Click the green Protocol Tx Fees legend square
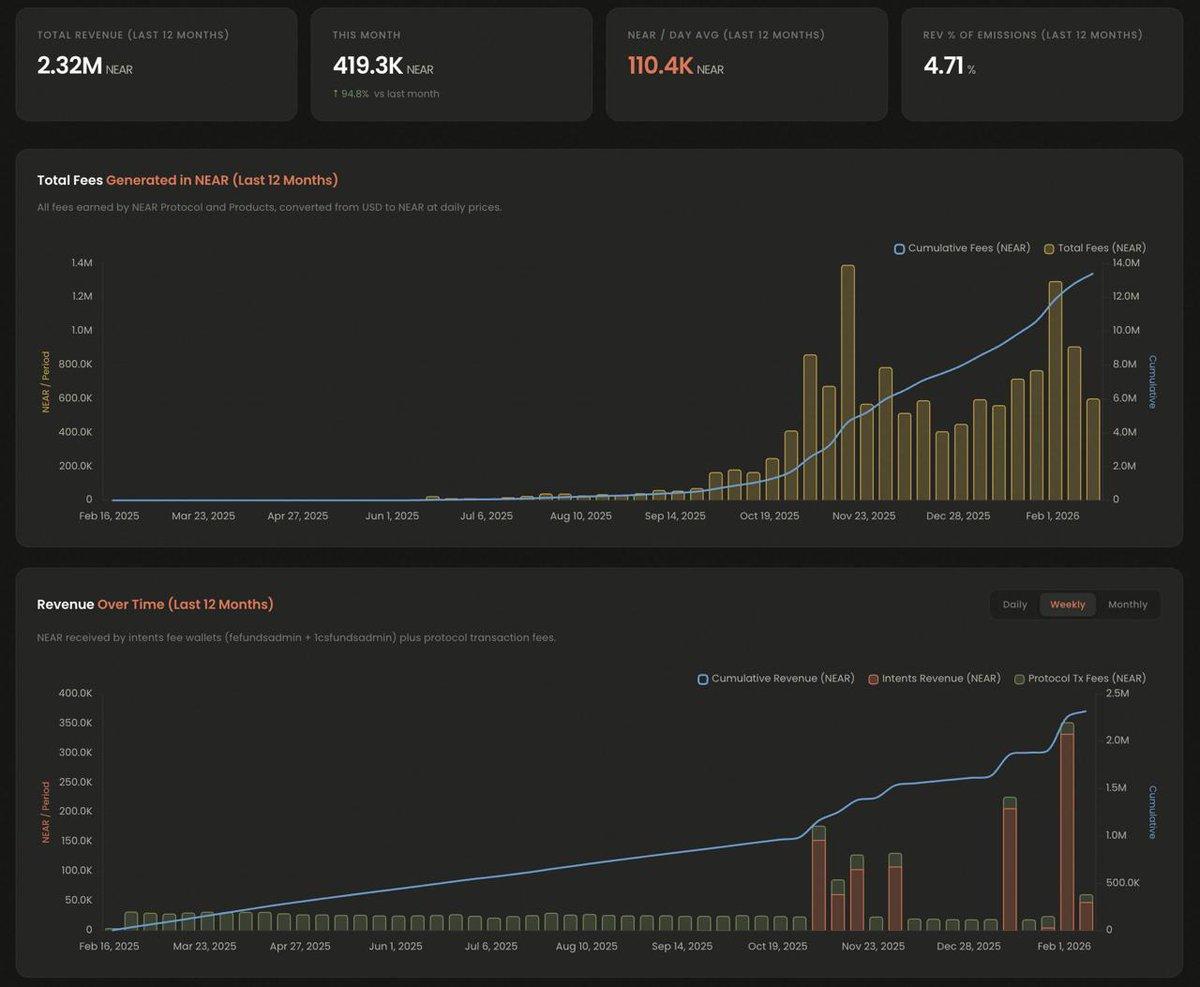This screenshot has width=1200, height=987. coord(1019,678)
